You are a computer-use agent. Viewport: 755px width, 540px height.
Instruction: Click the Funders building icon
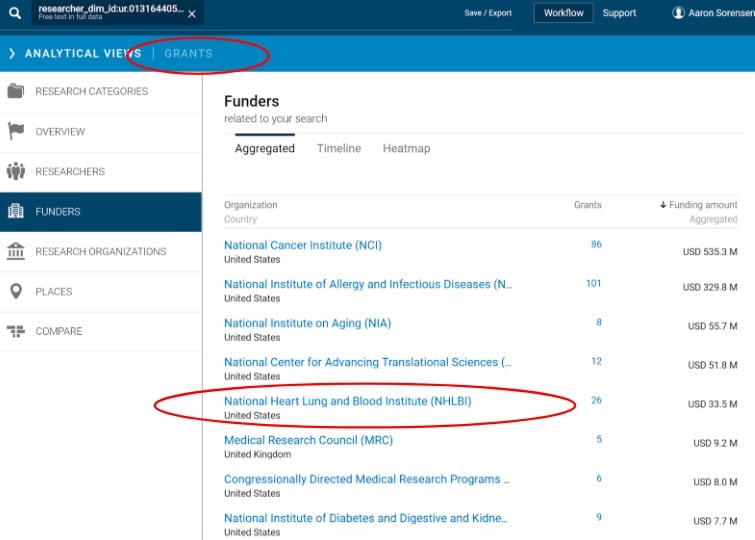pyautogui.click(x=16, y=212)
